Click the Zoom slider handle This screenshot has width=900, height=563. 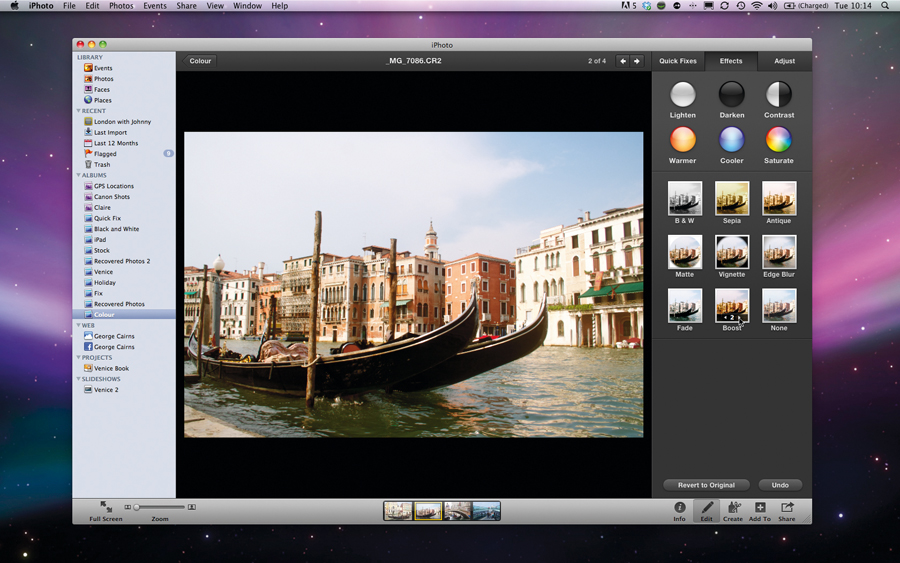(137, 507)
